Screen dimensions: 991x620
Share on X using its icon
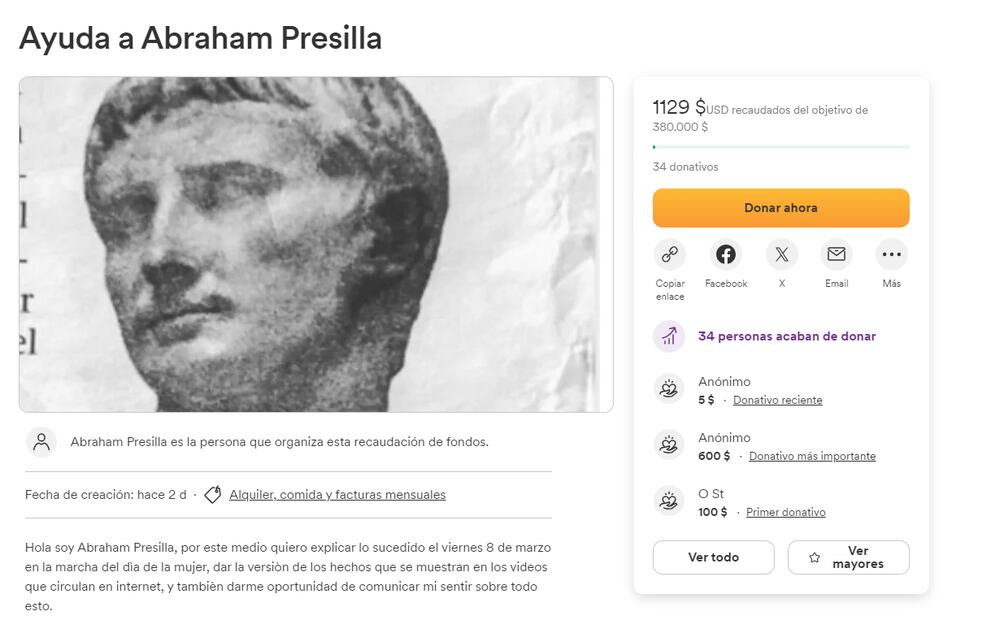point(781,254)
